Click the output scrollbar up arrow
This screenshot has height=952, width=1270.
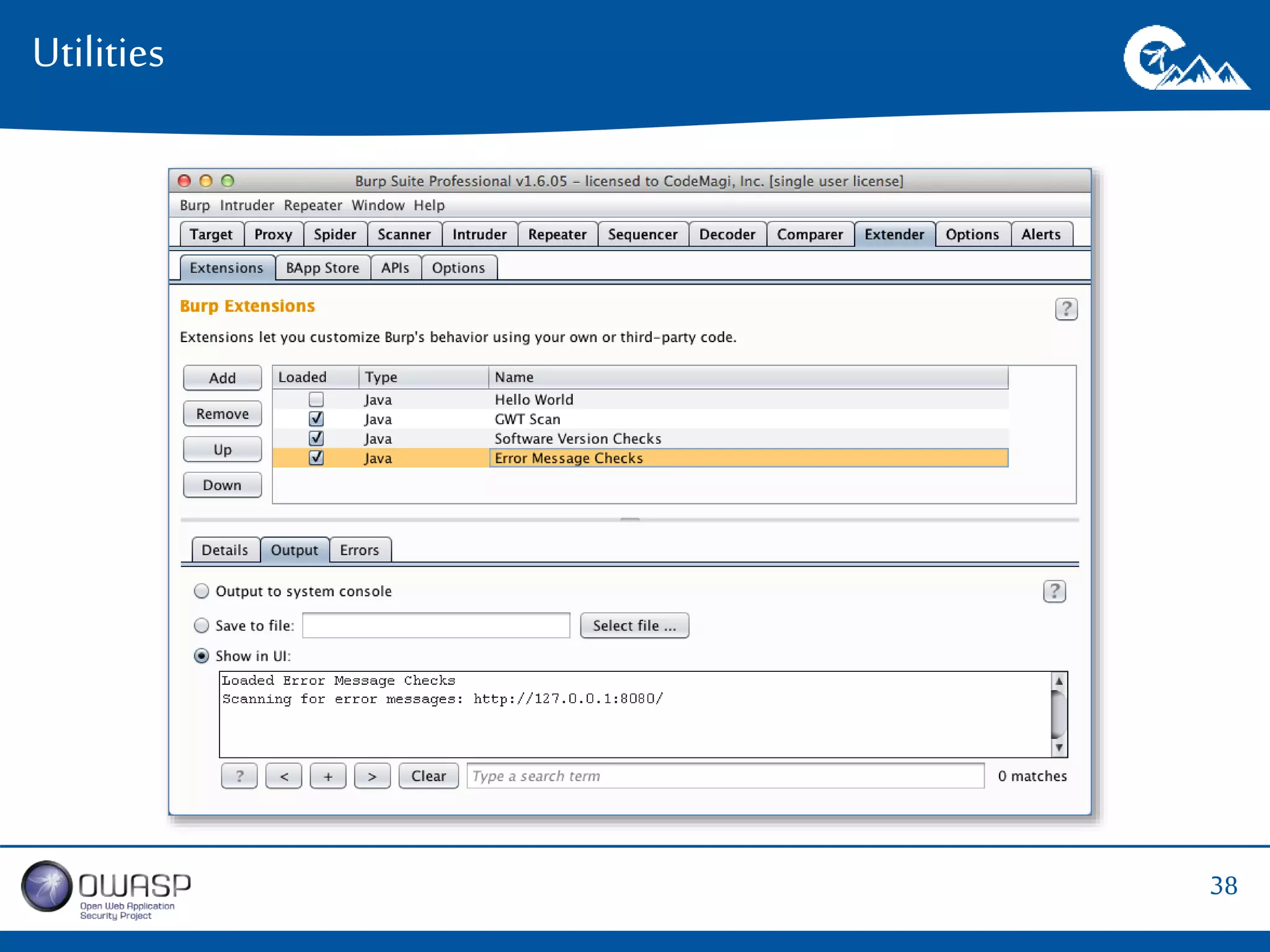pos(1059,681)
